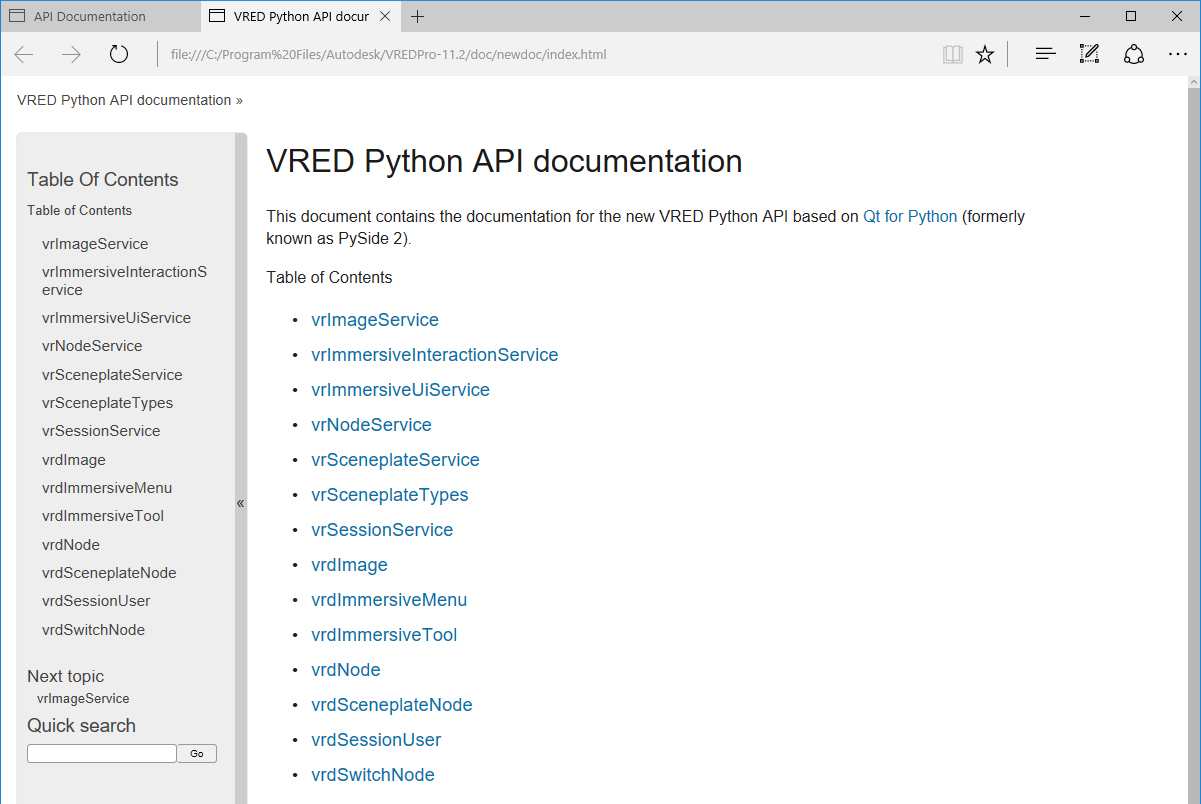Open reading view book icon

click(x=952, y=54)
